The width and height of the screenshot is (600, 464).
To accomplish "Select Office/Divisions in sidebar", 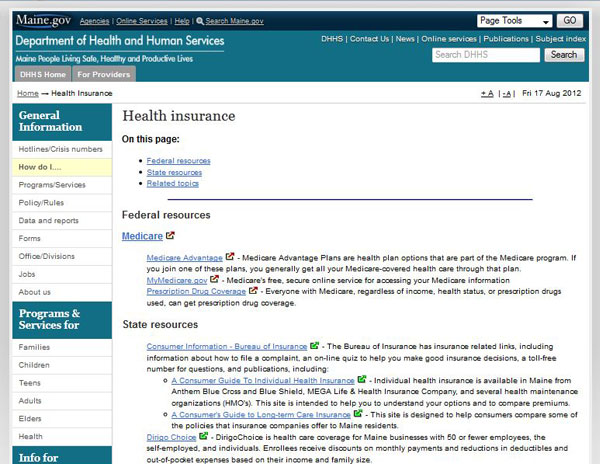I will pyautogui.click(x=62, y=256).
